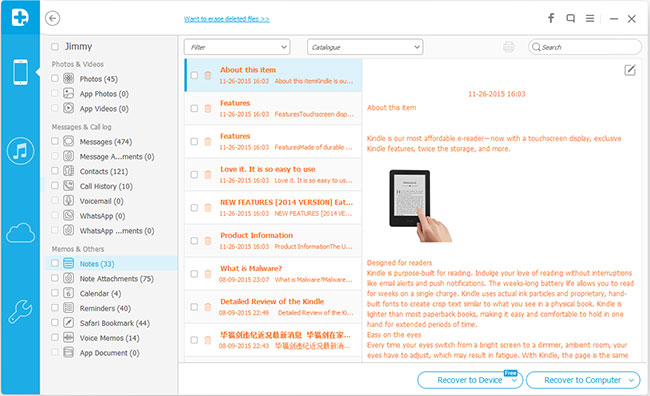
Task: Click the app logo plus icon
Action: pyautogui.click(x=20, y=17)
